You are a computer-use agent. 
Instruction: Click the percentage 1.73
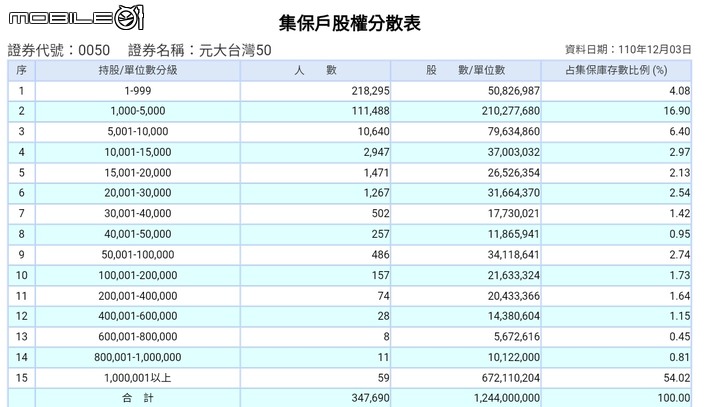[x=680, y=276]
